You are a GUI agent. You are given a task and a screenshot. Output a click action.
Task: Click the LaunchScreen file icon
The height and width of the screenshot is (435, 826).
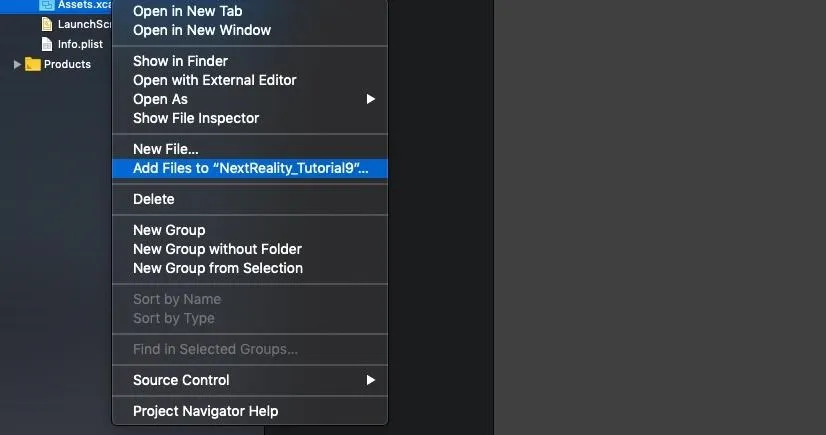tap(47, 24)
